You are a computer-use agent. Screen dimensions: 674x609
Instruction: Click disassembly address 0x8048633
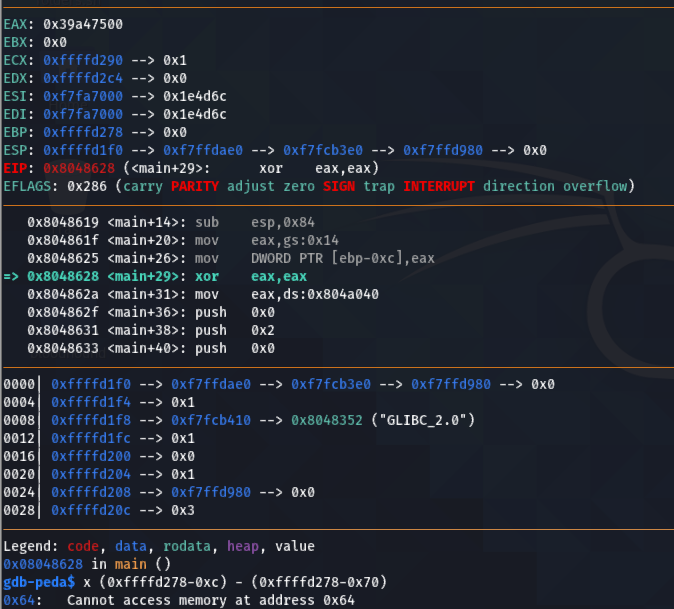[63, 348]
